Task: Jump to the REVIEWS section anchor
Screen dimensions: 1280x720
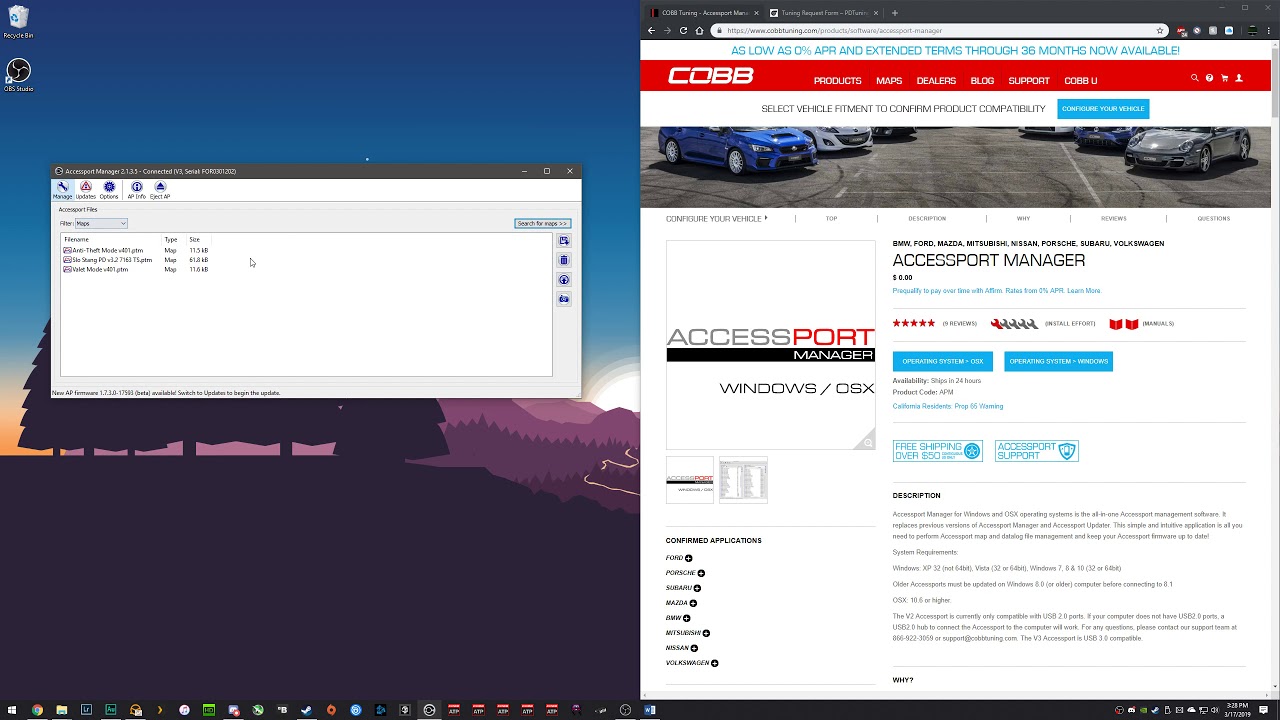Action: tap(1113, 218)
